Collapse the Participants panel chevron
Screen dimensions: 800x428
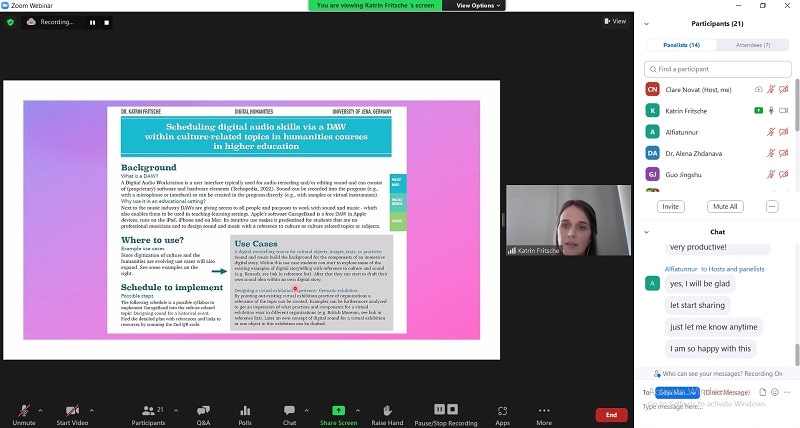pos(647,23)
